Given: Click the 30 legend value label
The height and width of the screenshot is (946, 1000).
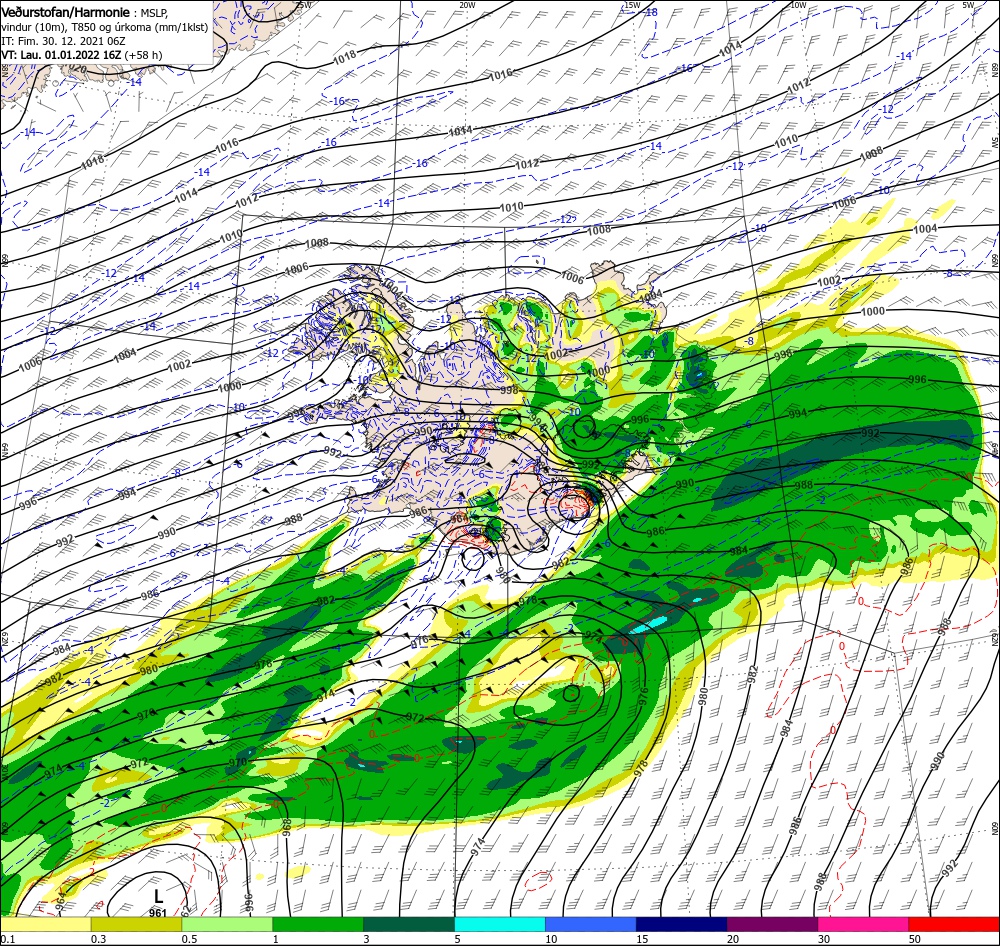Looking at the screenshot, I should pos(824,938).
